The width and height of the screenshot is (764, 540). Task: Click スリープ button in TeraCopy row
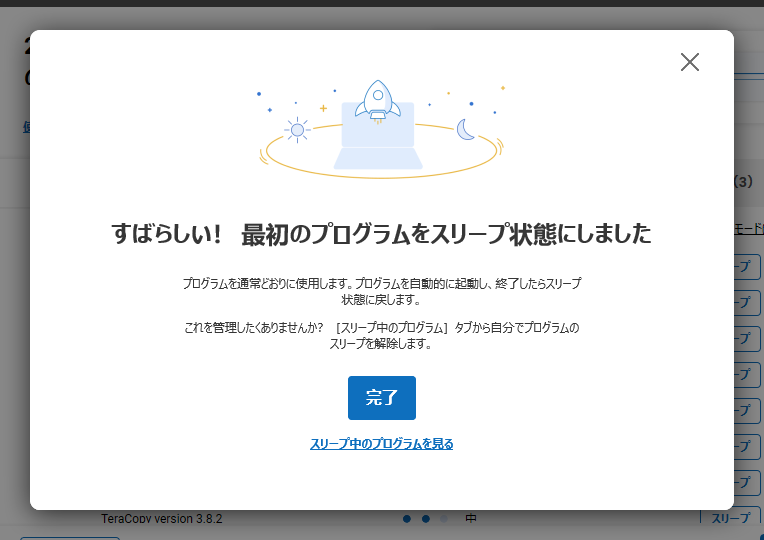point(730,519)
